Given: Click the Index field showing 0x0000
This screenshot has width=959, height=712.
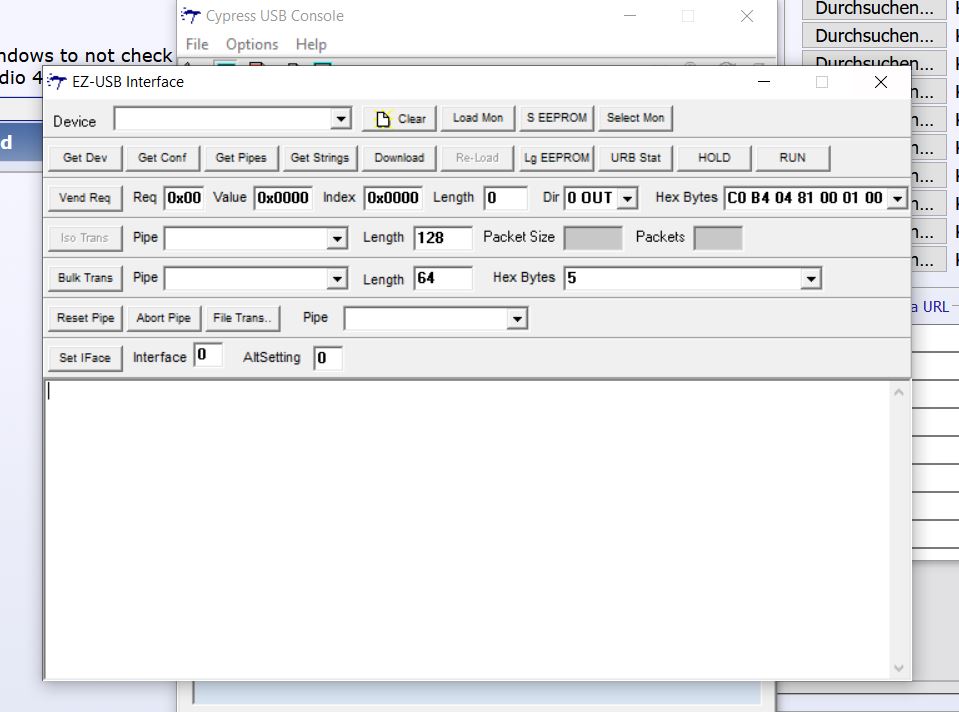Looking at the screenshot, I should pyautogui.click(x=393, y=198).
